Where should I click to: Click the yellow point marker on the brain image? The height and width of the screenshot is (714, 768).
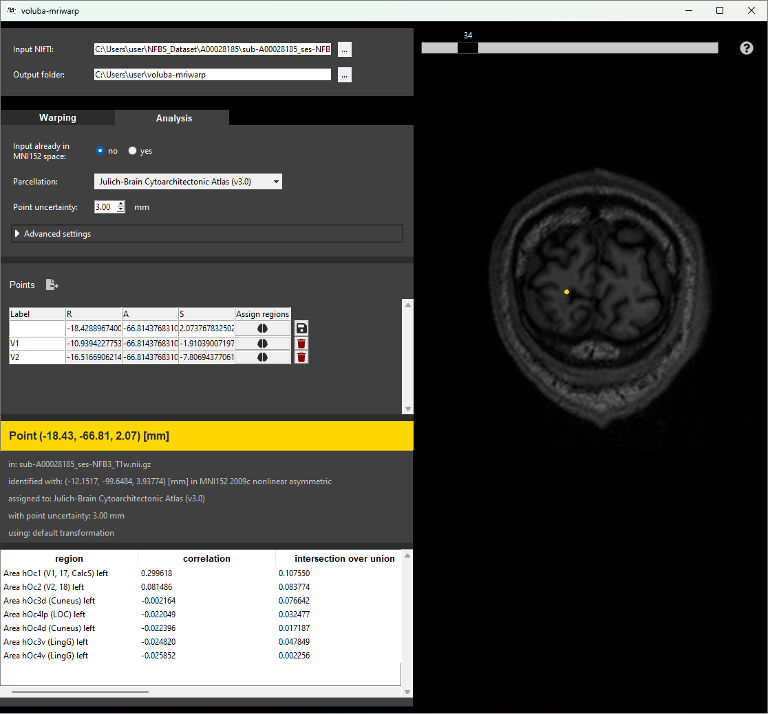click(567, 291)
